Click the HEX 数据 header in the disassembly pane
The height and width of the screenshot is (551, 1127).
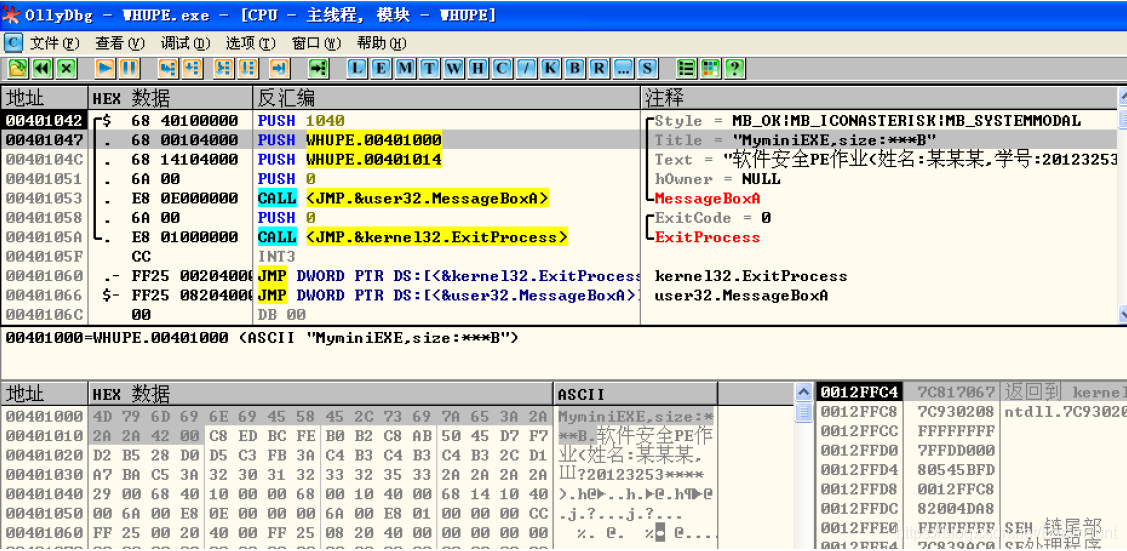point(170,98)
